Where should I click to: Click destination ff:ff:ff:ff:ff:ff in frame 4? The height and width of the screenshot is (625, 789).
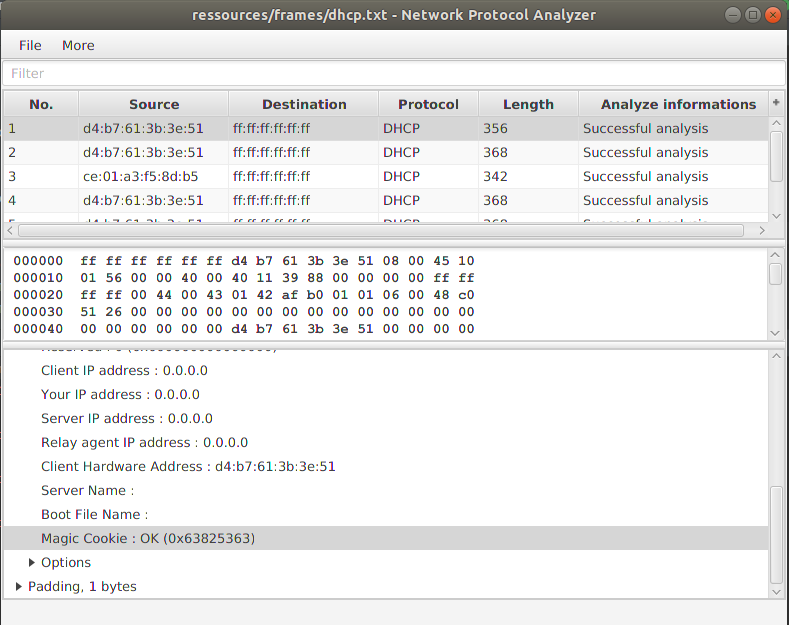tap(304, 201)
